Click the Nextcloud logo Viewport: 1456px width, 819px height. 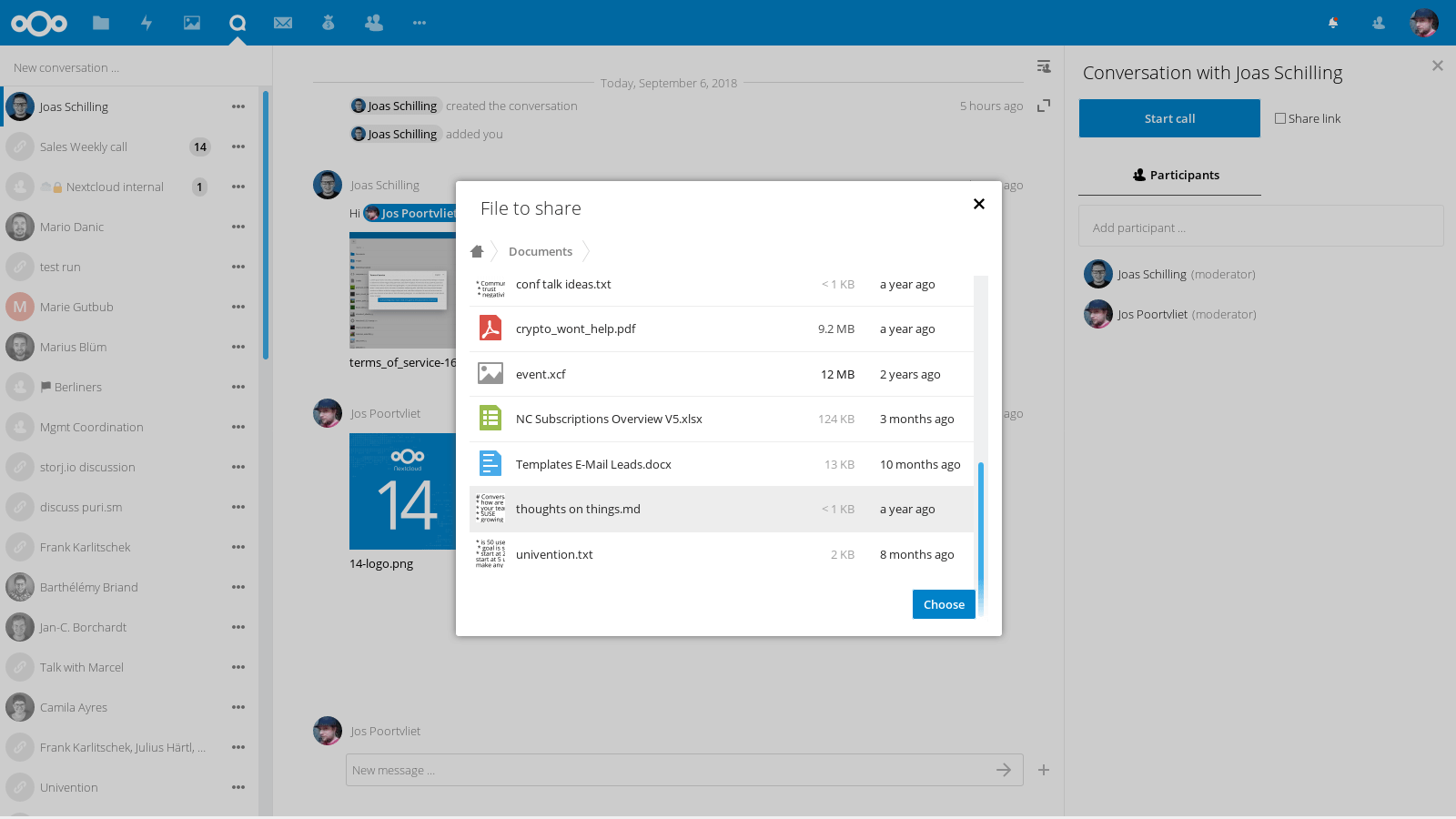click(39, 23)
